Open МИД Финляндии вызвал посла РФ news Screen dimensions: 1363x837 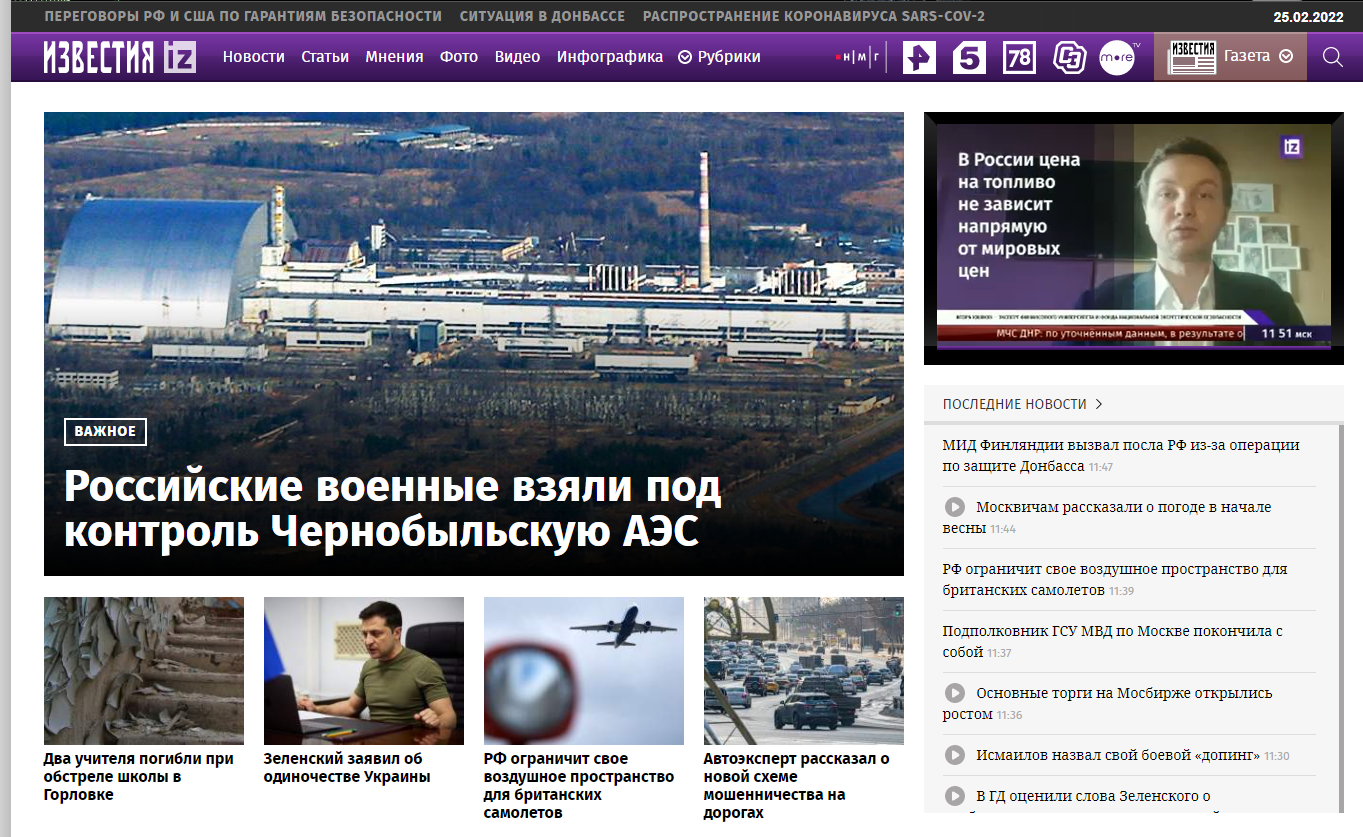pyautogui.click(x=1120, y=455)
